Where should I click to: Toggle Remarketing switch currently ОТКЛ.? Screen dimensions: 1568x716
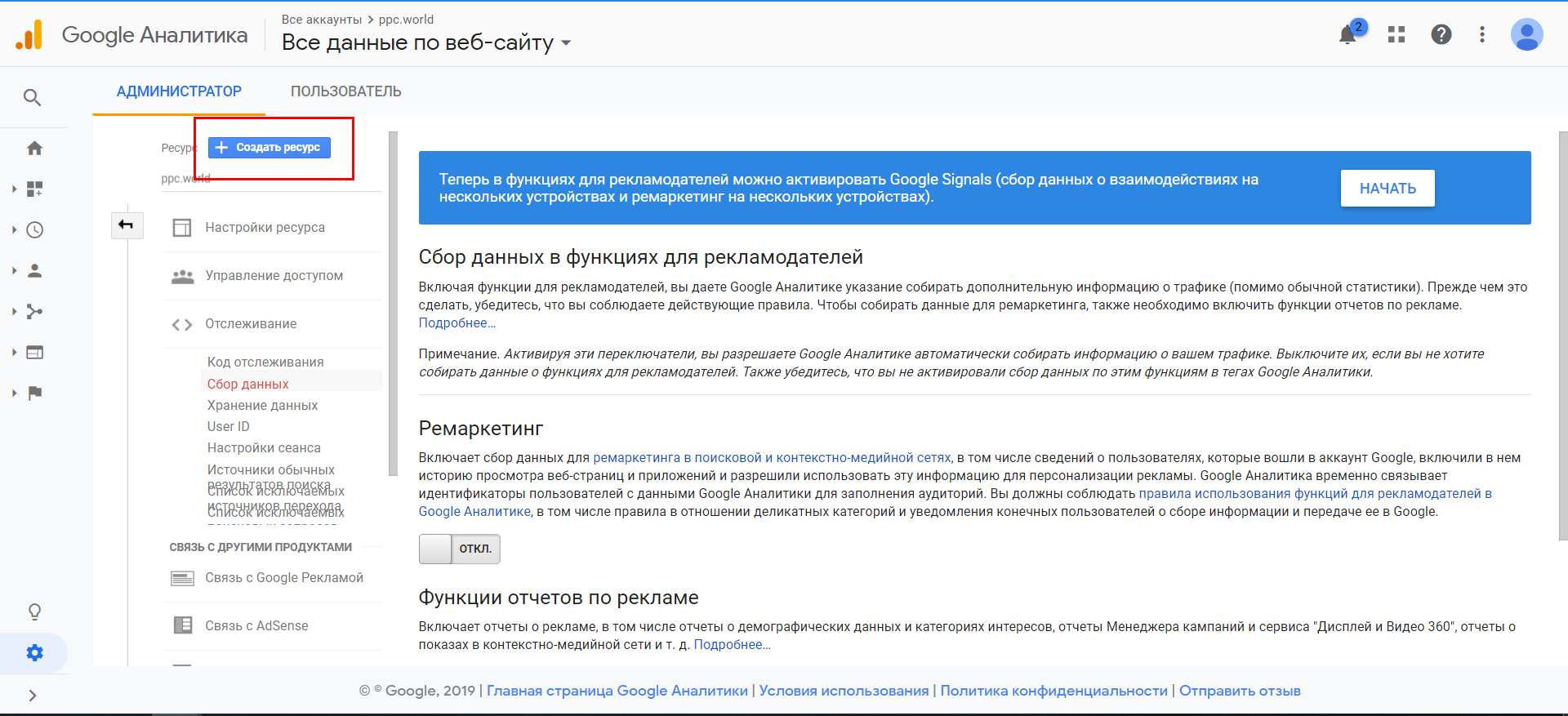pyautogui.click(x=459, y=549)
